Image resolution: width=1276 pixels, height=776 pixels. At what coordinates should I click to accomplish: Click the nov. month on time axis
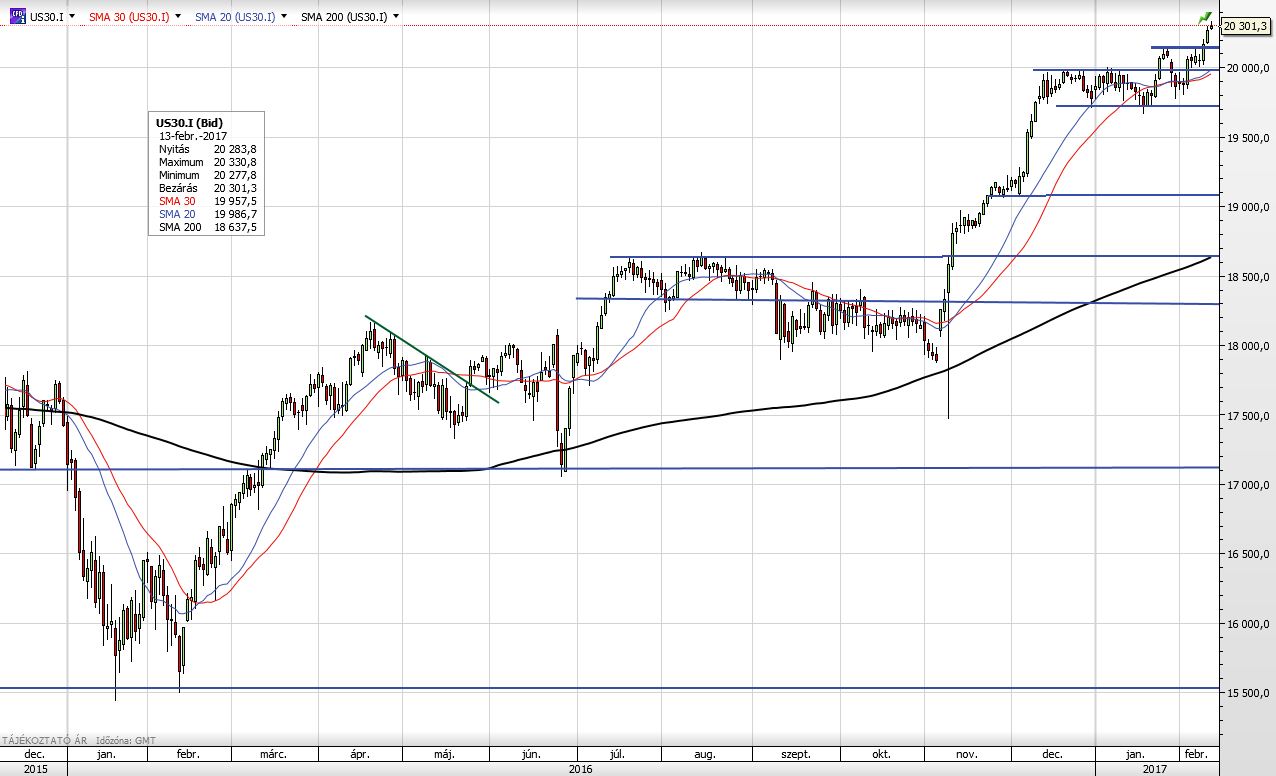pos(966,754)
